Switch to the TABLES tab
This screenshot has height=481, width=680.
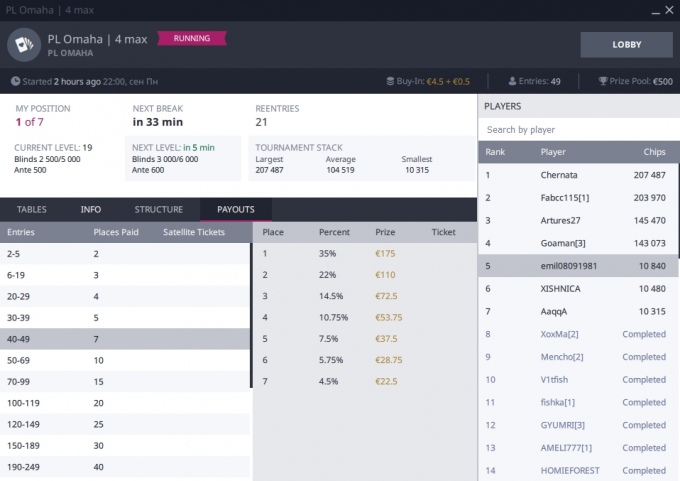(x=32, y=209)
